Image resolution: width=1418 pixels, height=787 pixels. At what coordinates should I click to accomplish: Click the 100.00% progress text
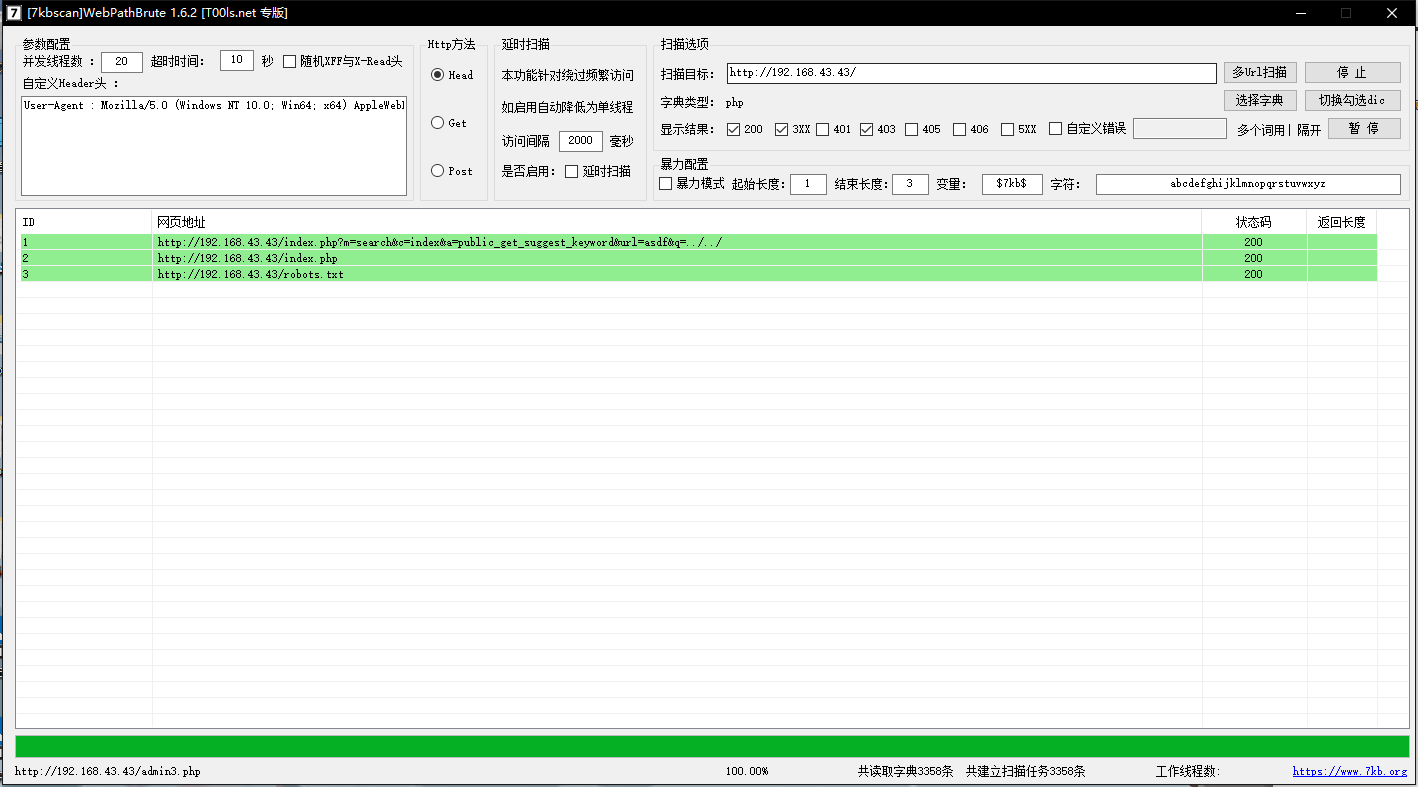coord(747,772)
